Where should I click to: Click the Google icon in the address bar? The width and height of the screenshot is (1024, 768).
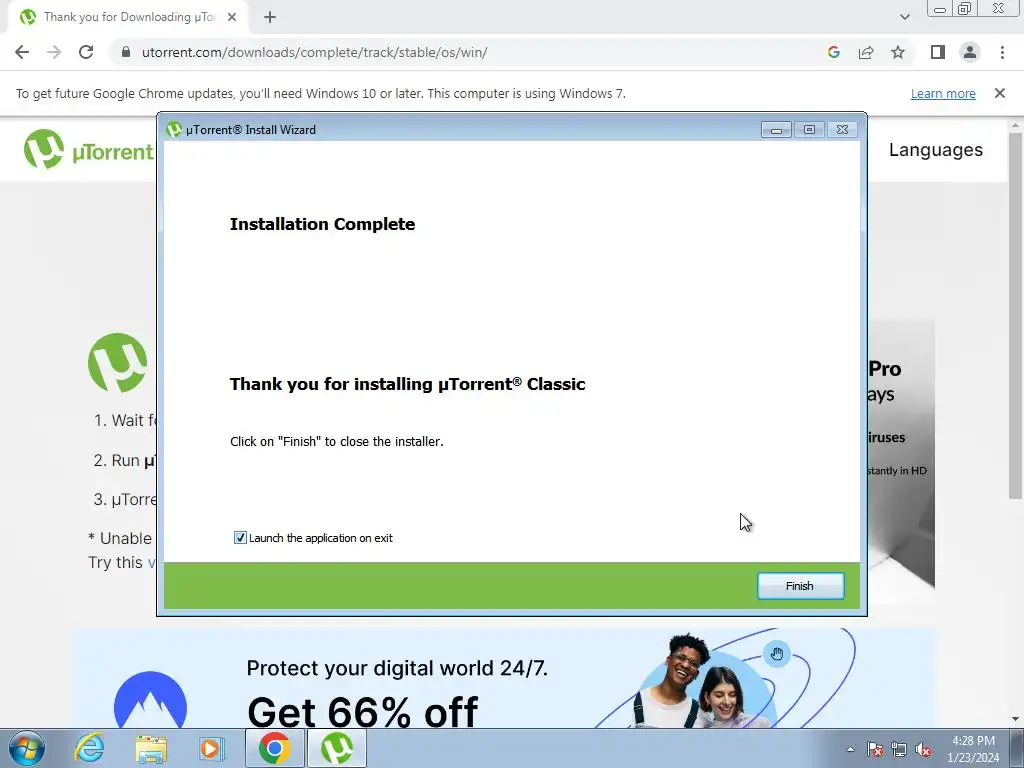(x=833, y=52)
